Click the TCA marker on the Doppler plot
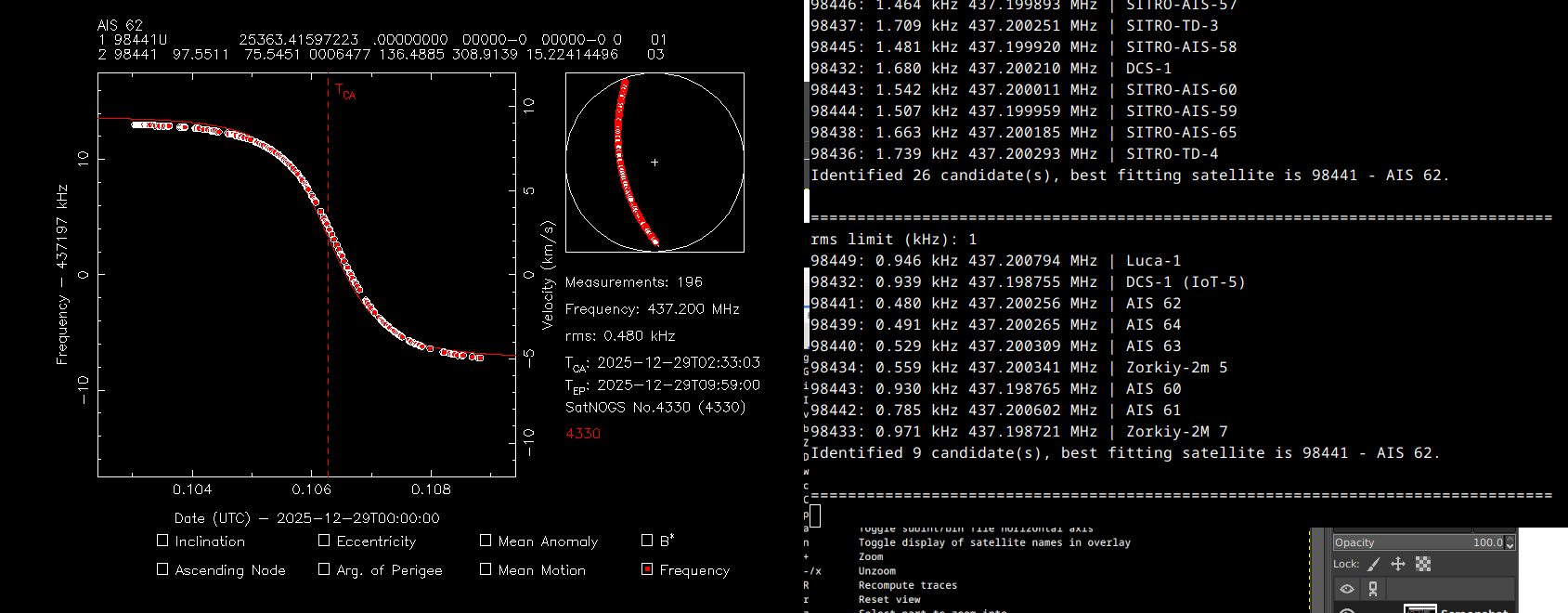The width and height of the screenshot is (1568, 613). [x=344, y=92]
